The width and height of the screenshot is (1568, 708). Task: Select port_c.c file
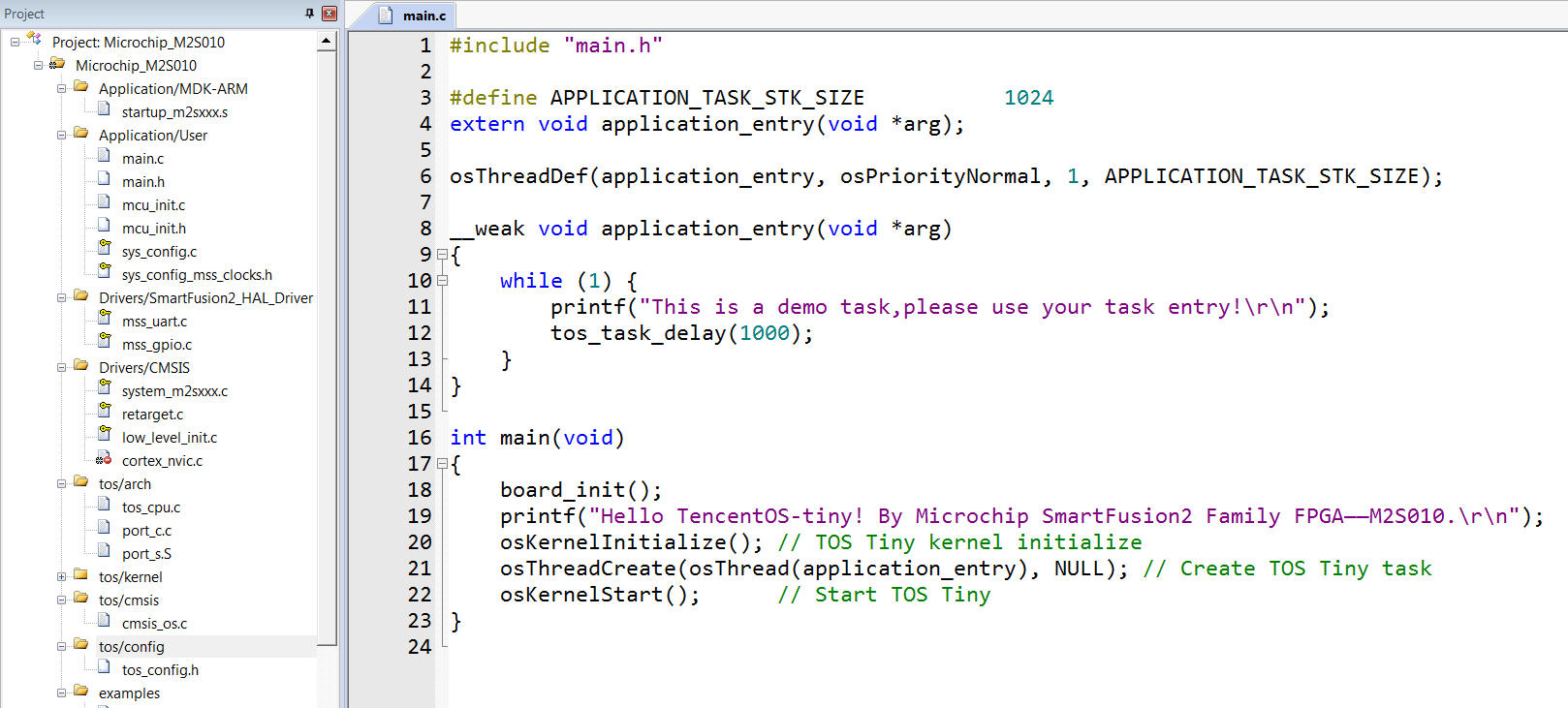point(146,531)
